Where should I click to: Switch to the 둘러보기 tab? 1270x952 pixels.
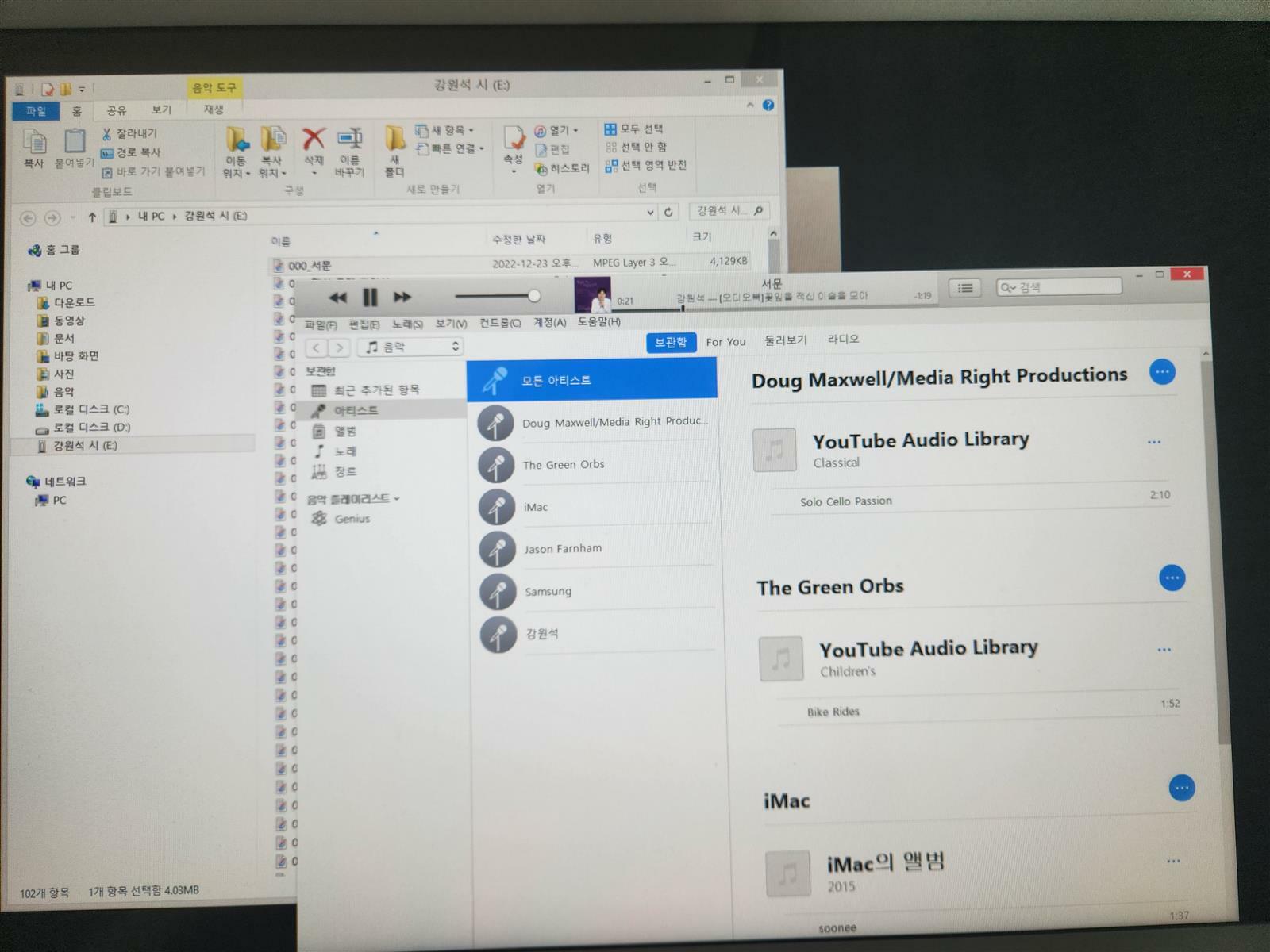coord(785,340)
